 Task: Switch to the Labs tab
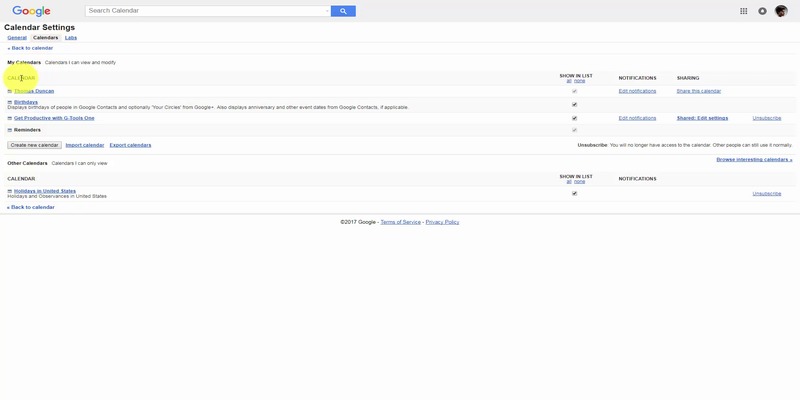click(71, 37)
